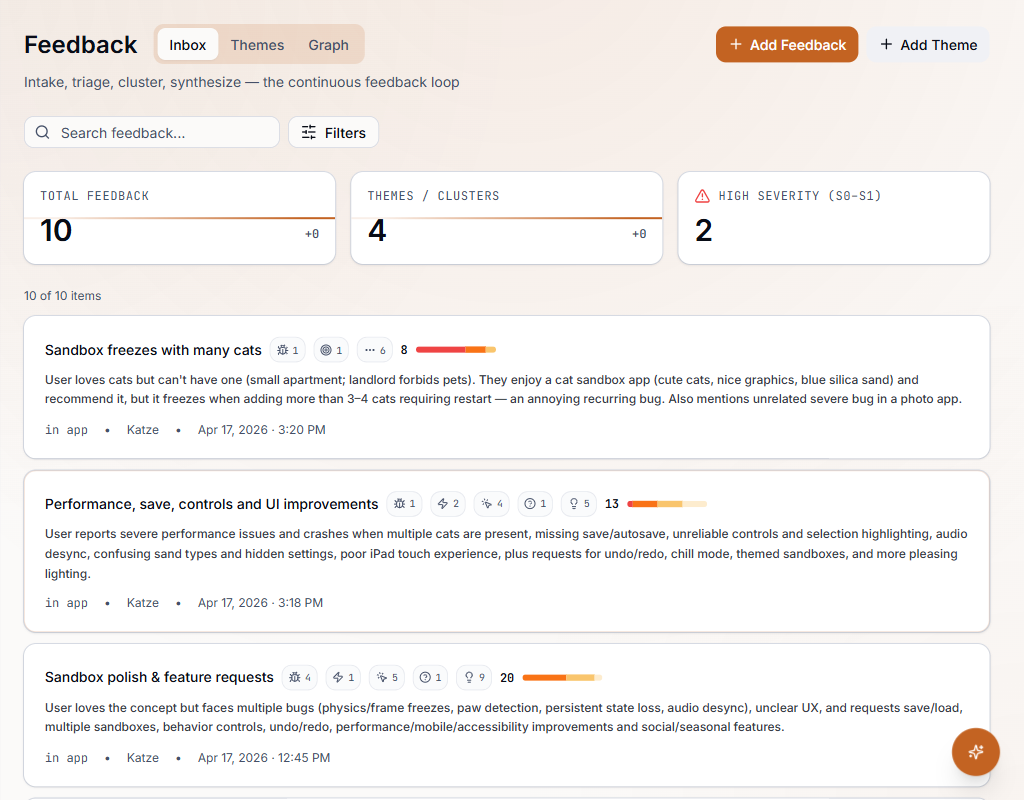
Task: Click the plus icon in Add Feedback
Action: (x=736, y=44)
